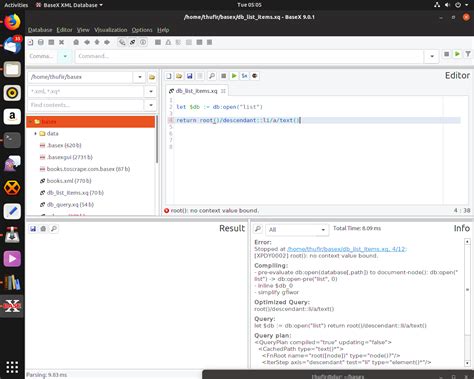Click the Stop icon beside the Command field
Image resolution: width=474 pixels, height=379 pixels.
tap(446, 54)
